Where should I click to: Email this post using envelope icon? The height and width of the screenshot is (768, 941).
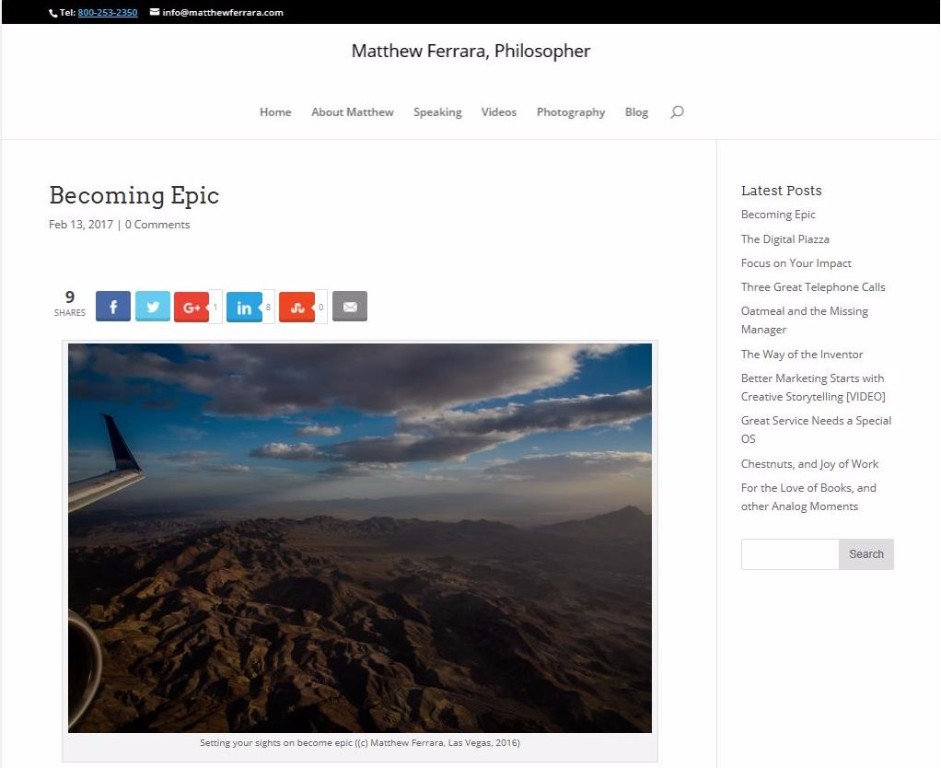[350, 307]
